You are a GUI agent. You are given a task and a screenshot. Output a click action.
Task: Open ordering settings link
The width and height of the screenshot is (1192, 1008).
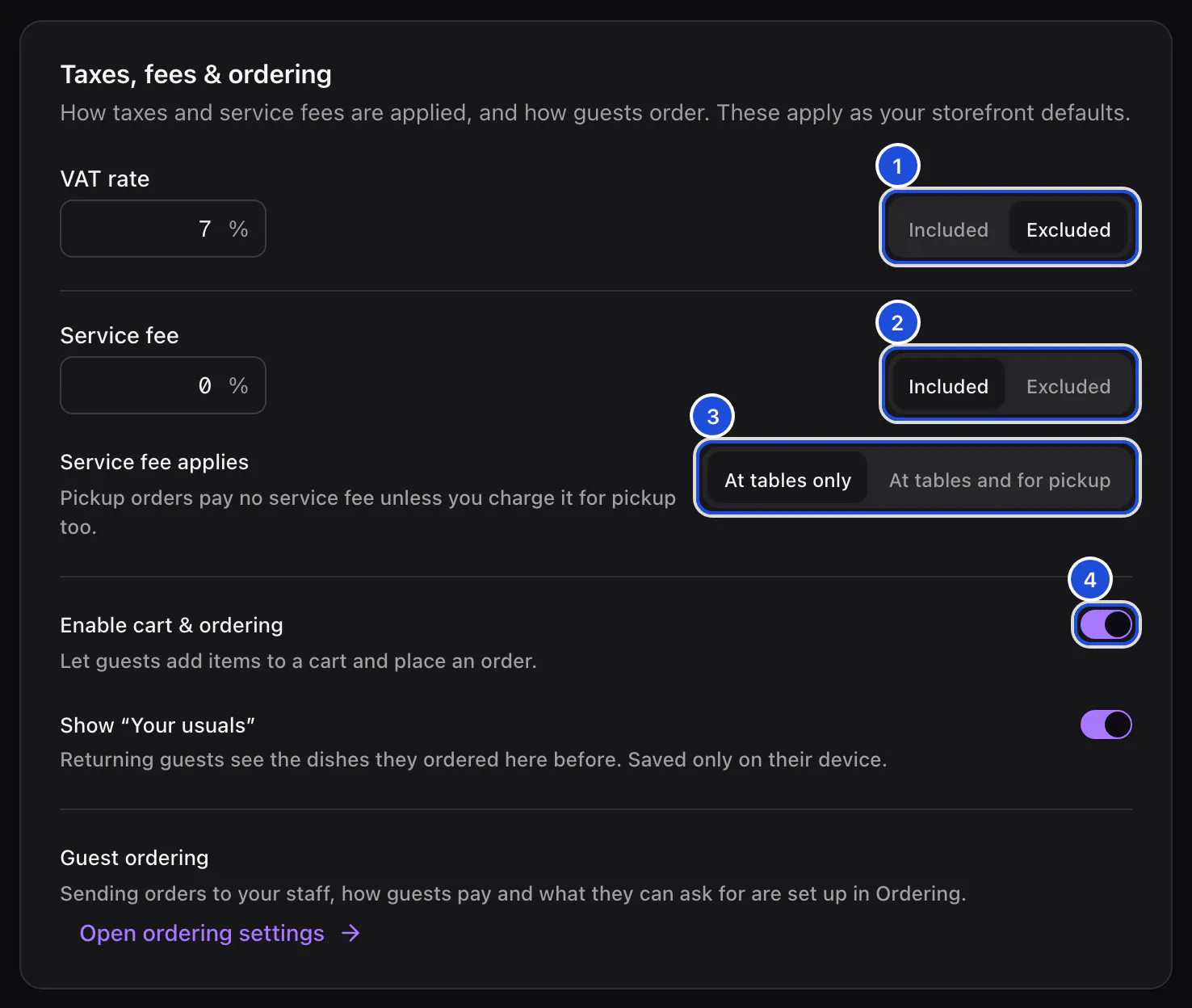(x=220, y=933)
